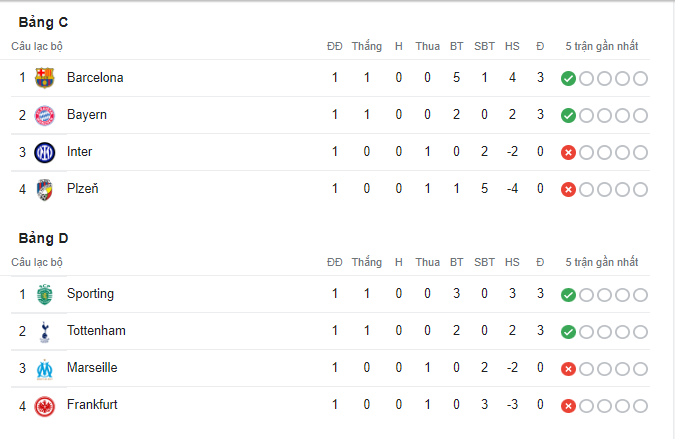675x439 pixels.
Task: Click the Bảng C group heading
Action: tap(43, 22)
